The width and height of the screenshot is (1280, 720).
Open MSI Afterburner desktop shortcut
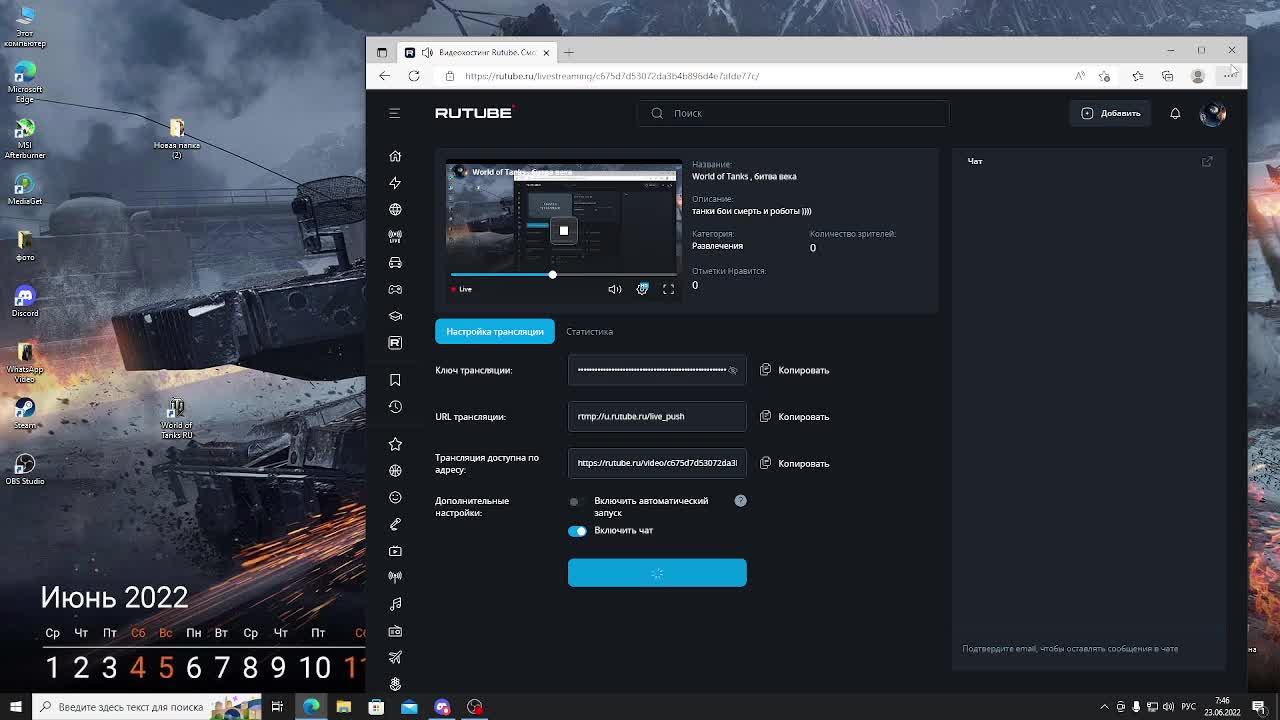pyautogui.click(x=25, y=138)
